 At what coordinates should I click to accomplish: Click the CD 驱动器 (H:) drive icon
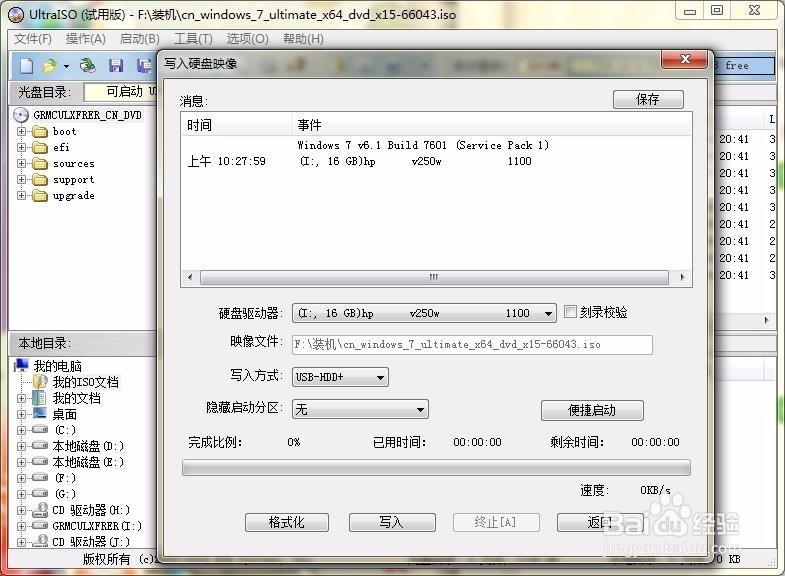pos(40,510)
